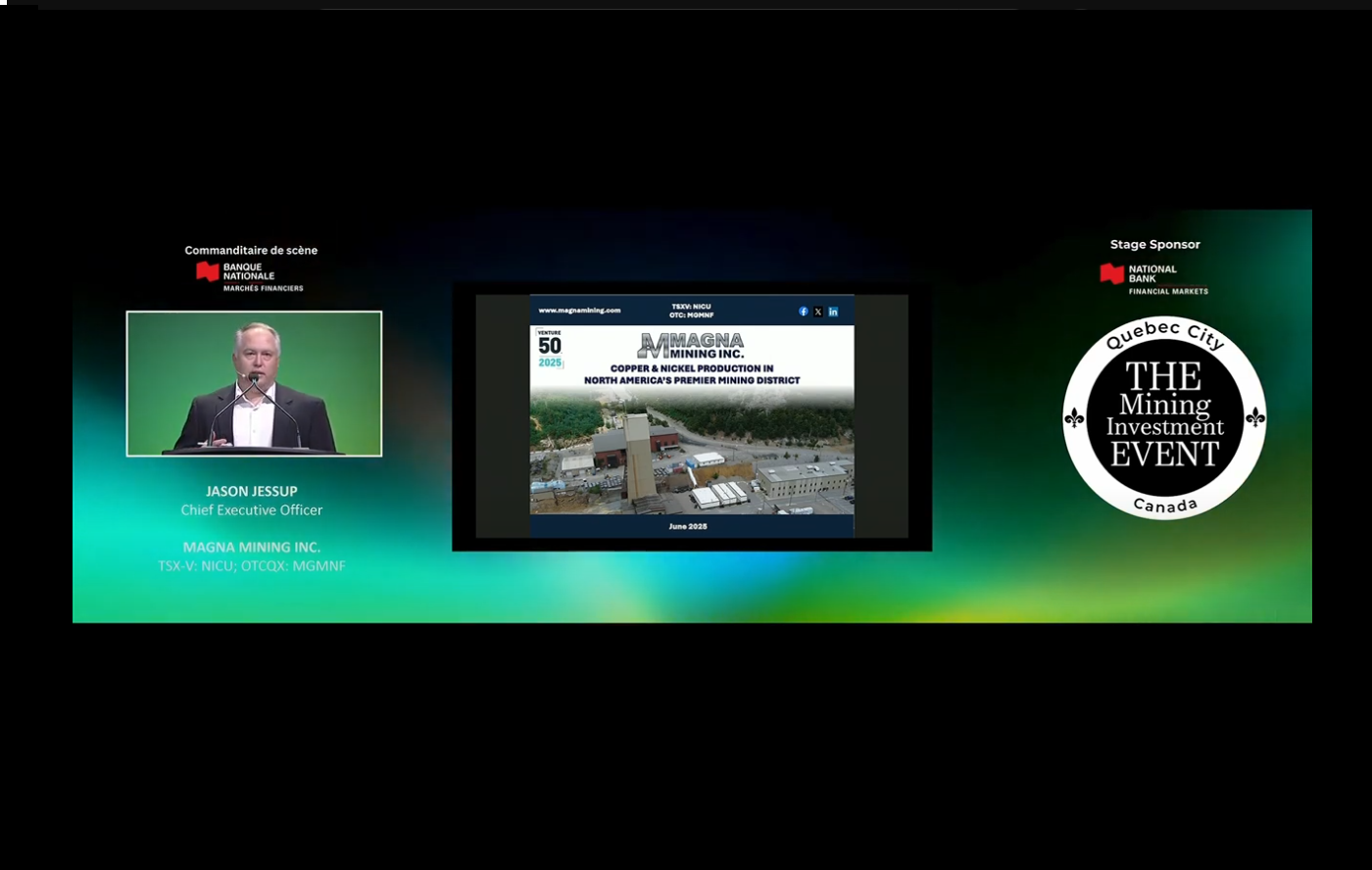1372x870 pixels.
Task: Click the "Canada" text on event logo
Action: click(x=1165, y=506)
